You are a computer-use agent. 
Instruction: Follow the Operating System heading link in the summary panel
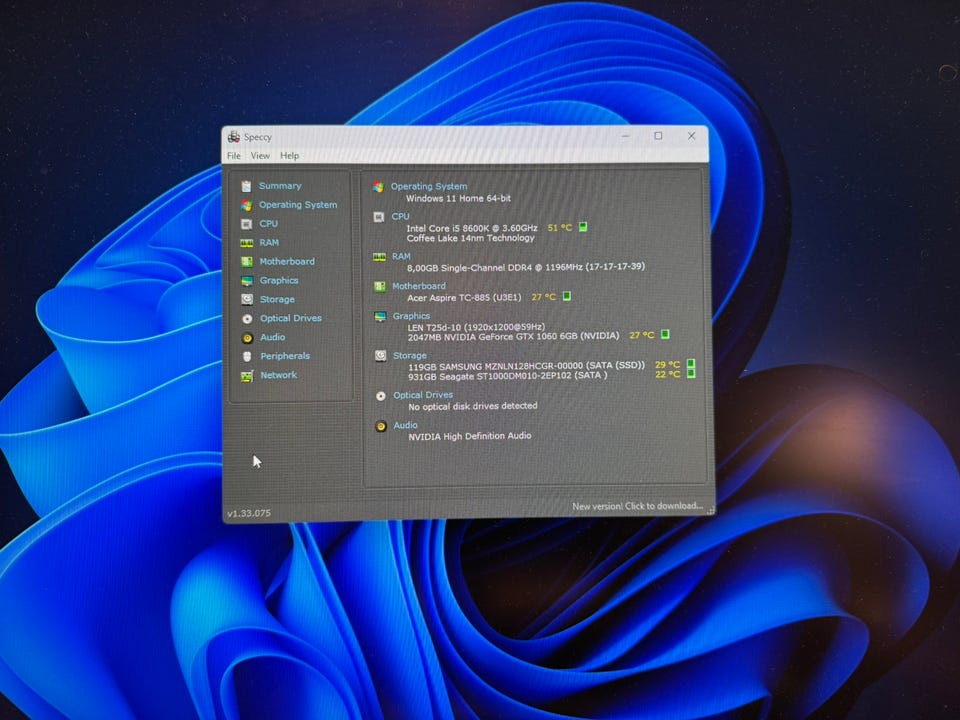[429, 186]
